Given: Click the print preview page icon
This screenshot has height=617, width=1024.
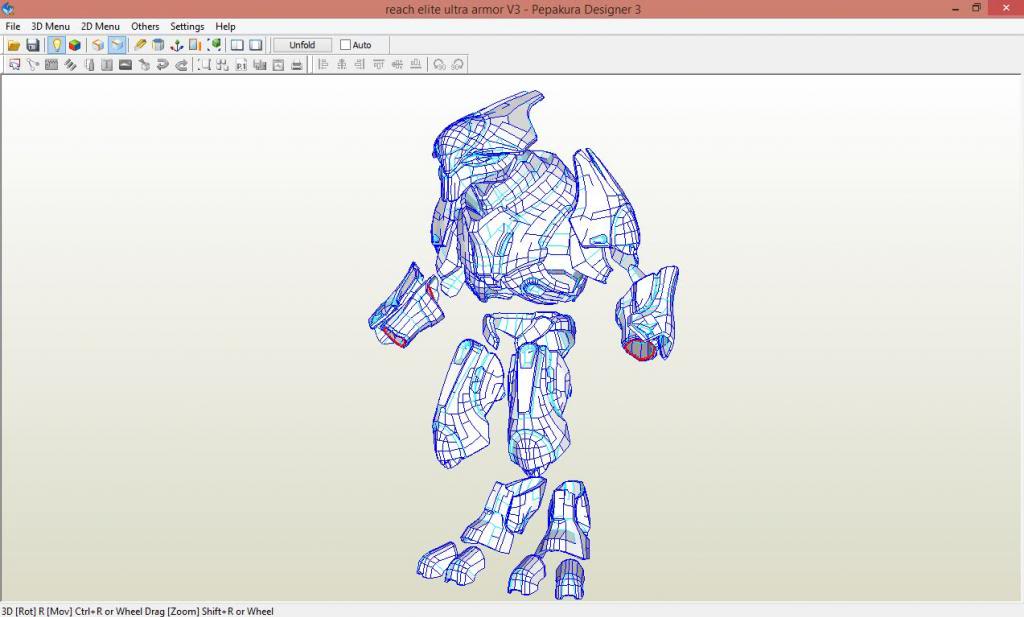Looking at the screenshot, I should pos(278,65).
